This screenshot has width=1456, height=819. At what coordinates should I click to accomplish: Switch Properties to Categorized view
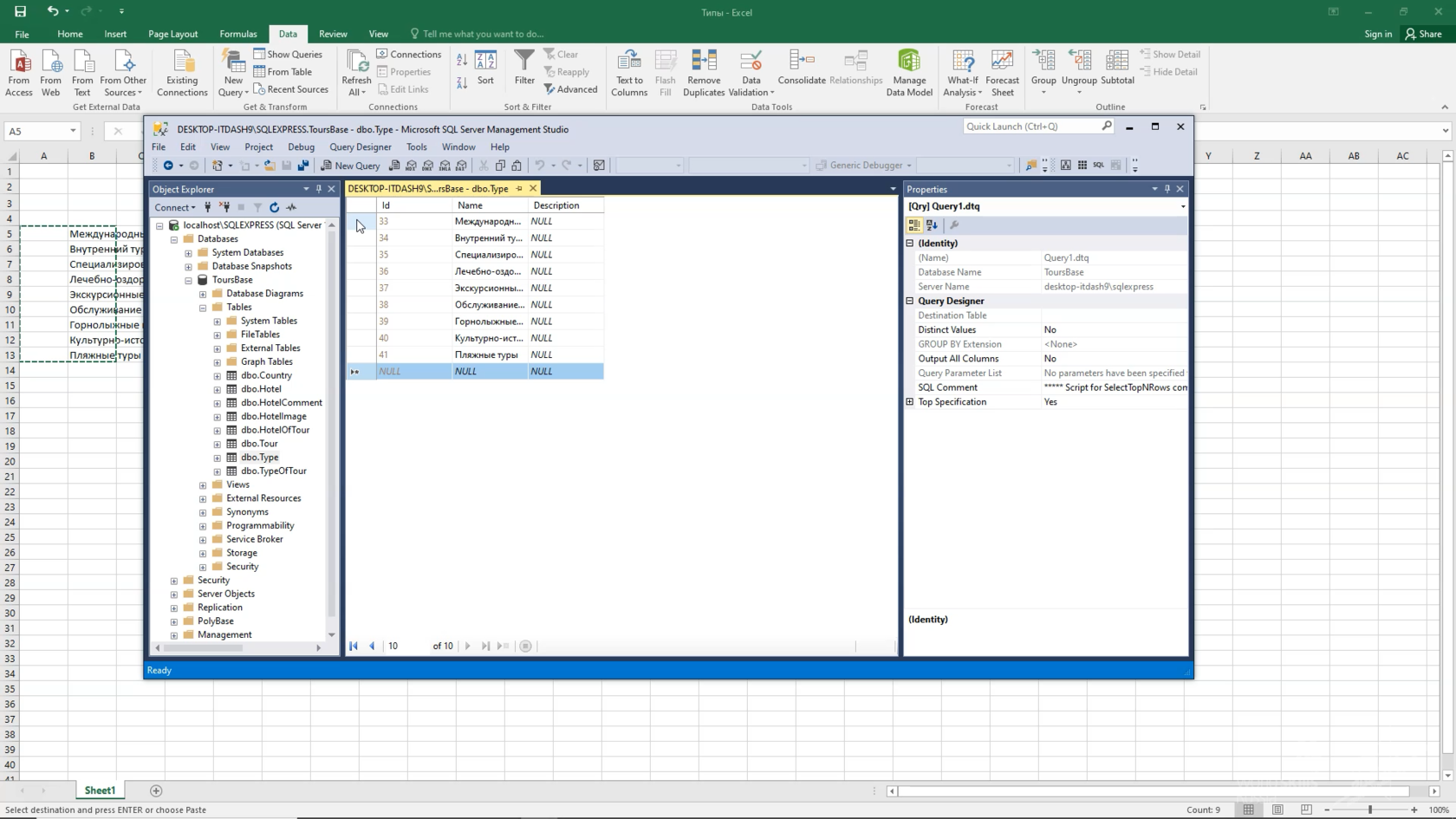(913, 225)
